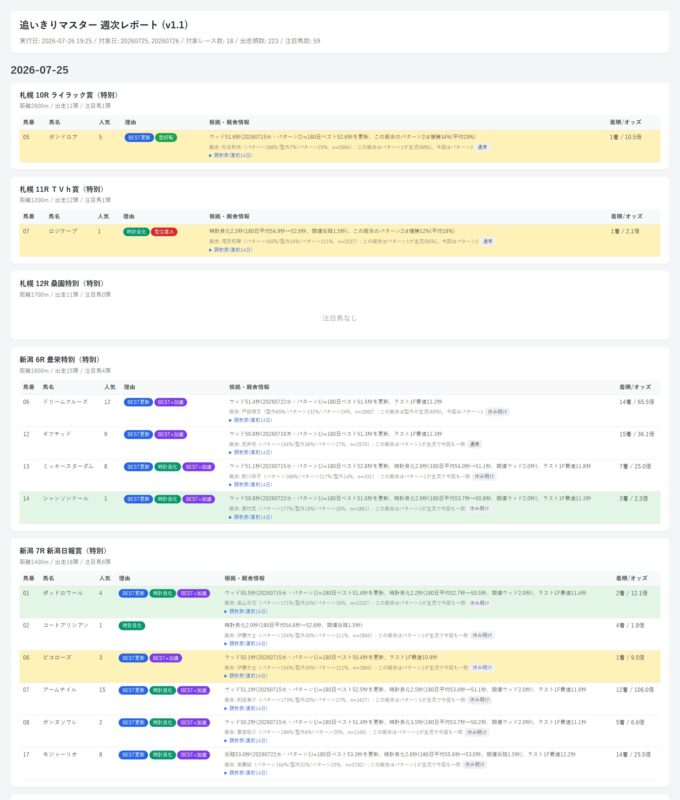Expand 調教表 in Niigata 6R horse 14 row
The height and width of the screenshot is (800, 680).
coord(250,517)
